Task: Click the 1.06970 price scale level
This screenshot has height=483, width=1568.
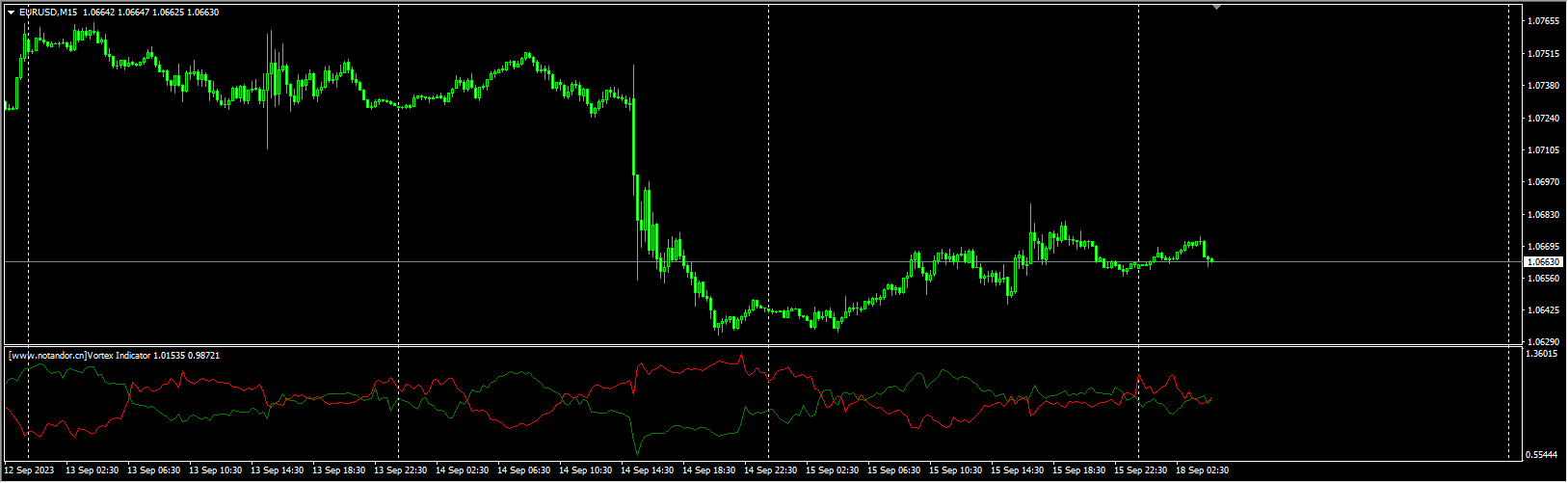Action: [x=1545, y=182]
